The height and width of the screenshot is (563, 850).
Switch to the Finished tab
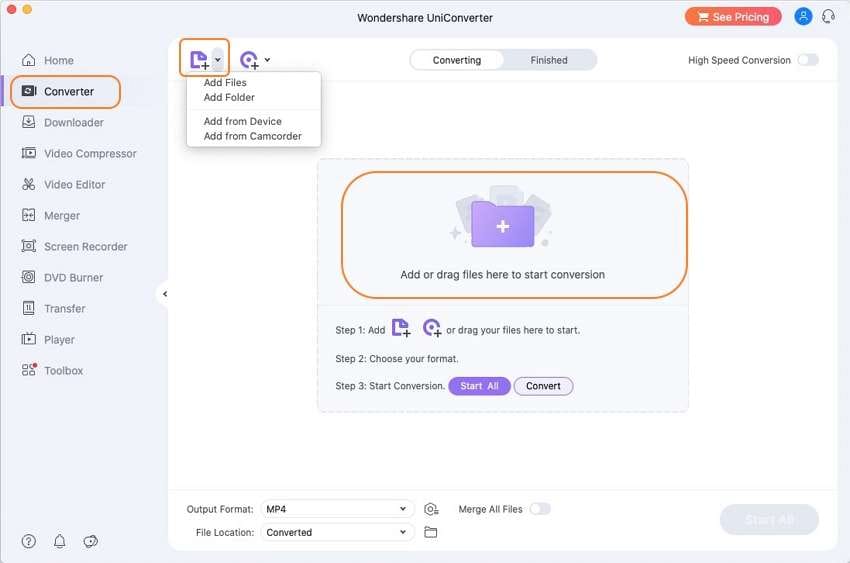(549, 60)
